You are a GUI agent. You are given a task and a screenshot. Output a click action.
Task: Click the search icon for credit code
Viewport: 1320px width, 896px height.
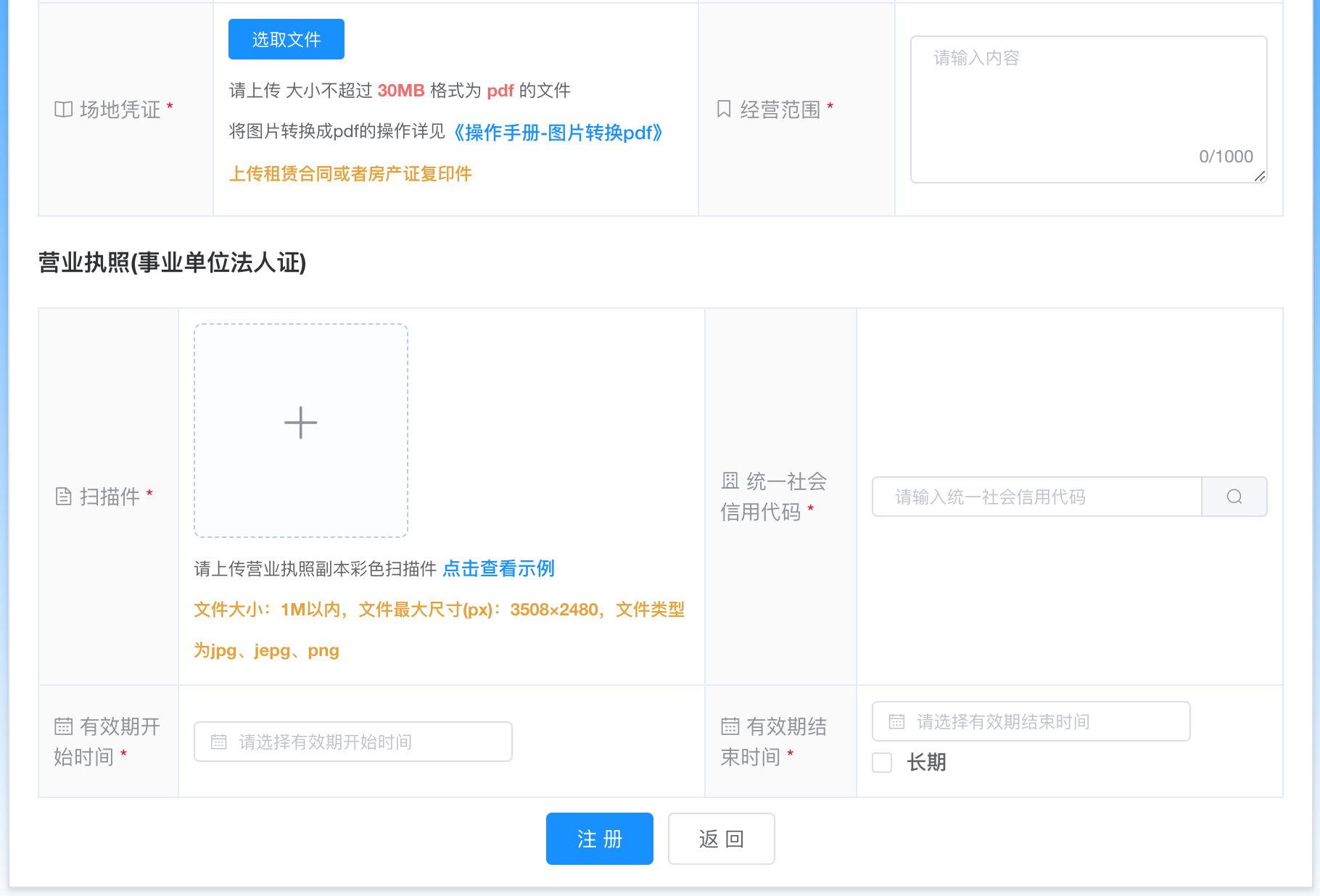(1234, 497)
